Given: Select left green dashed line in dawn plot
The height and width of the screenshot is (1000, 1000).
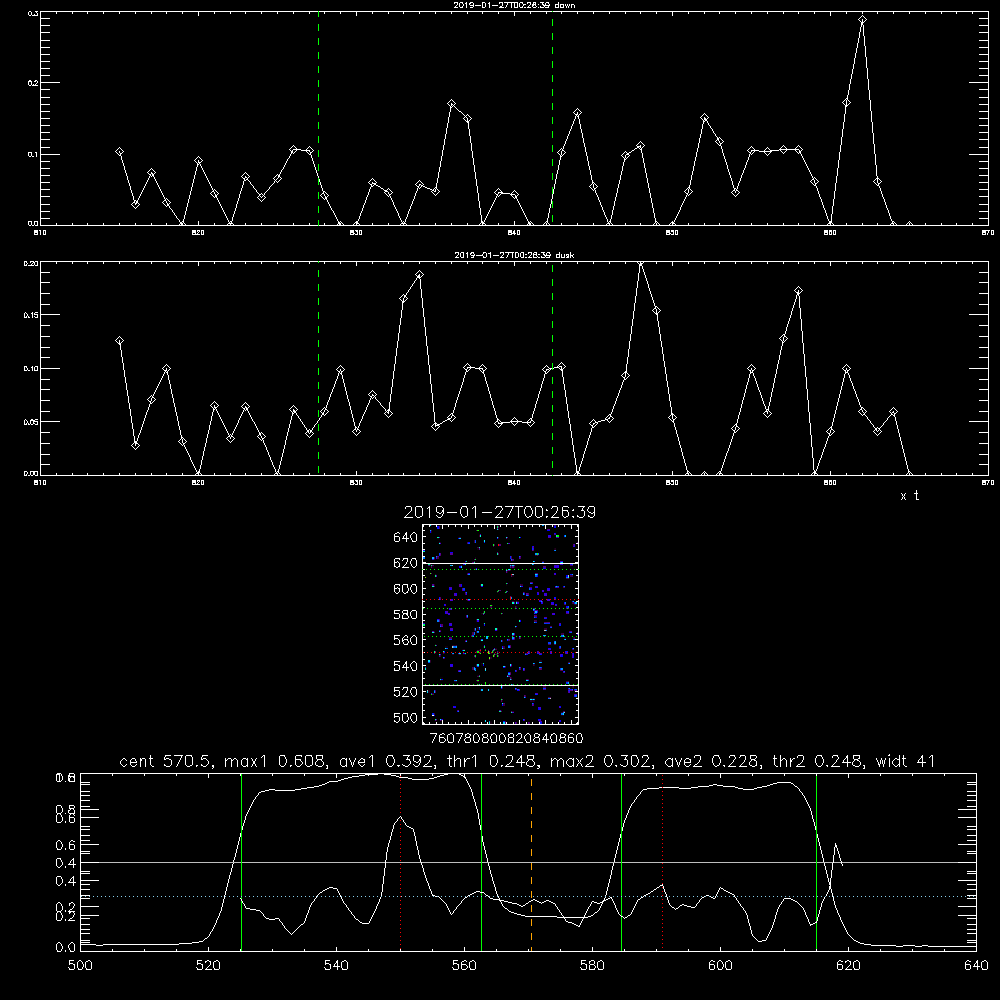Looking at the screenshot, I should tap(318, 119).
